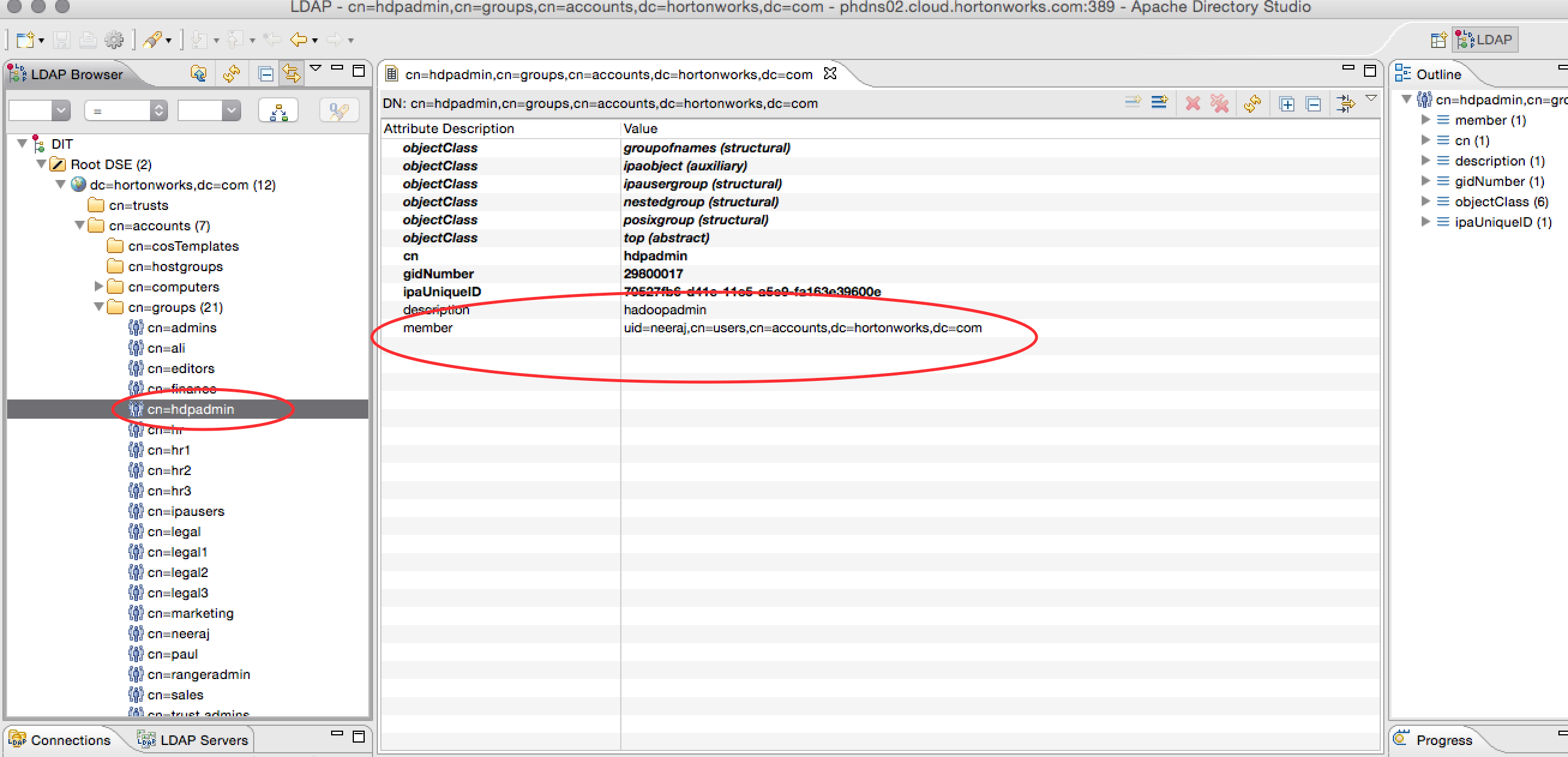Select the cn=rangeradmin group entry
The image size is (1568, 757).
point(198,674)
